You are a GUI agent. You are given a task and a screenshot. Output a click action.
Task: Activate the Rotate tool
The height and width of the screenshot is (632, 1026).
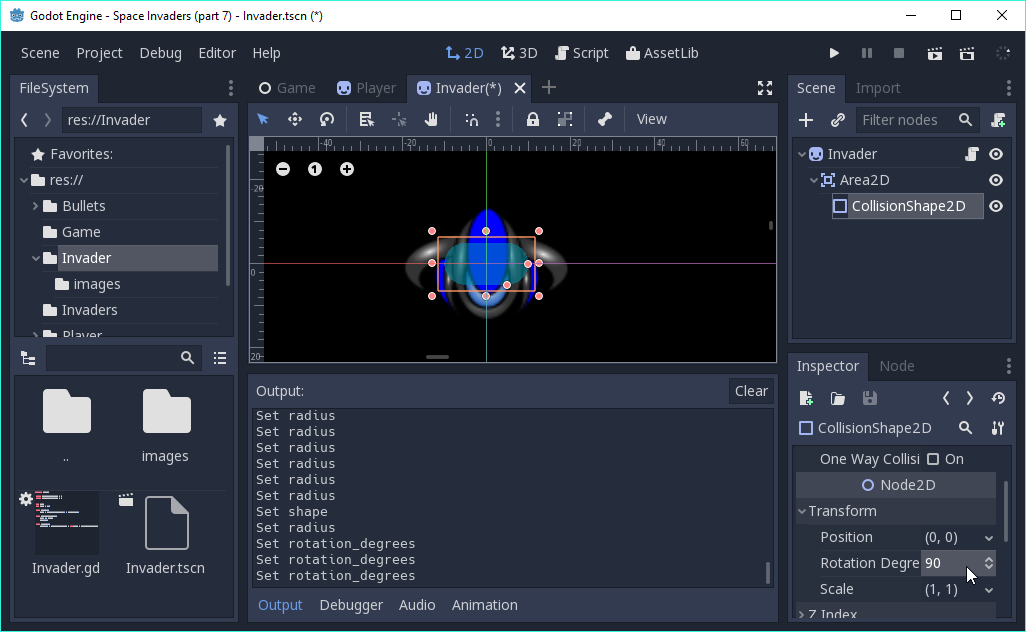click(327, 119)
